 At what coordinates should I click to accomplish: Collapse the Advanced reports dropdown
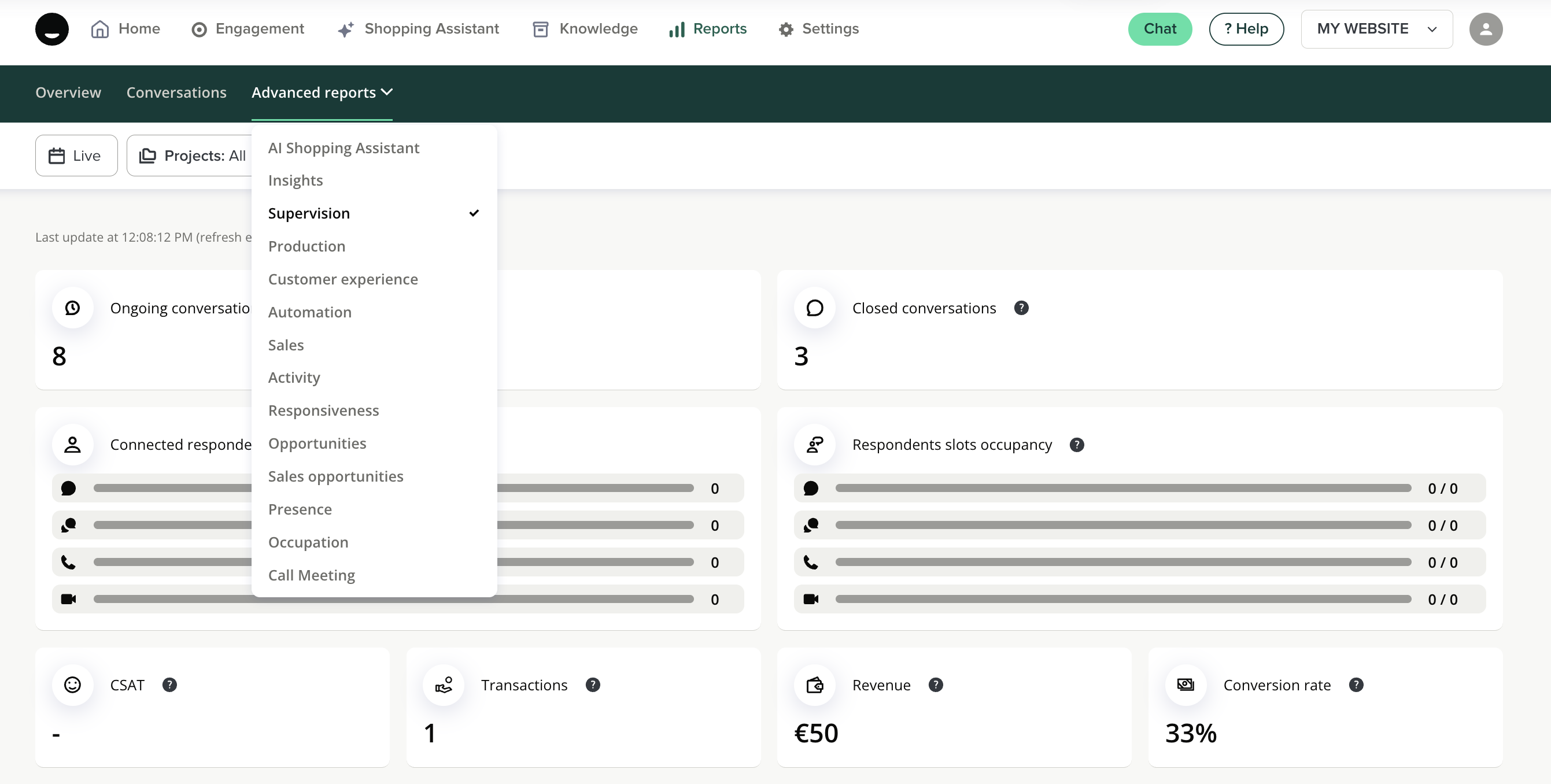click(x=322, y=93)
